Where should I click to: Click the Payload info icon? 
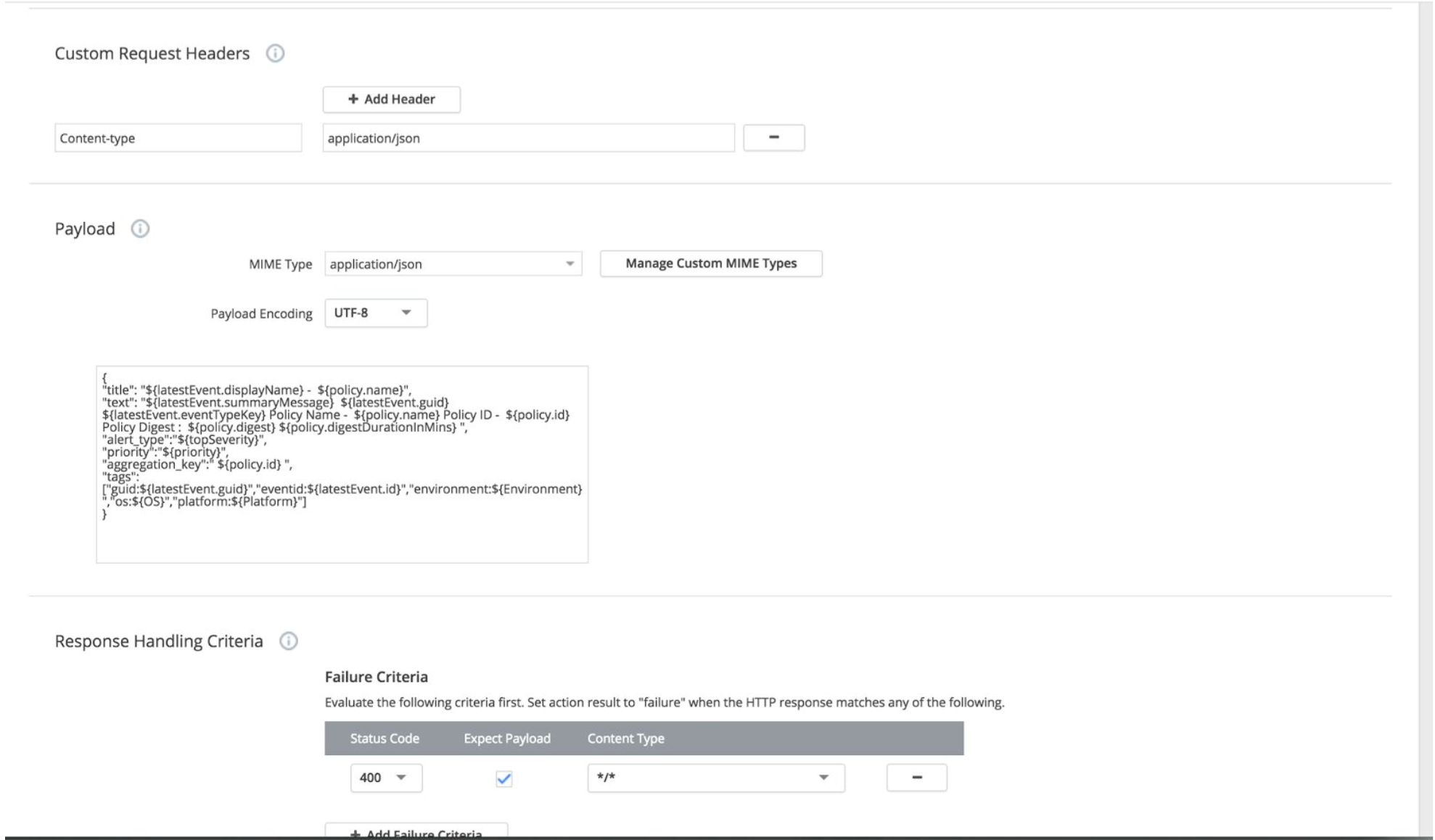140,229
